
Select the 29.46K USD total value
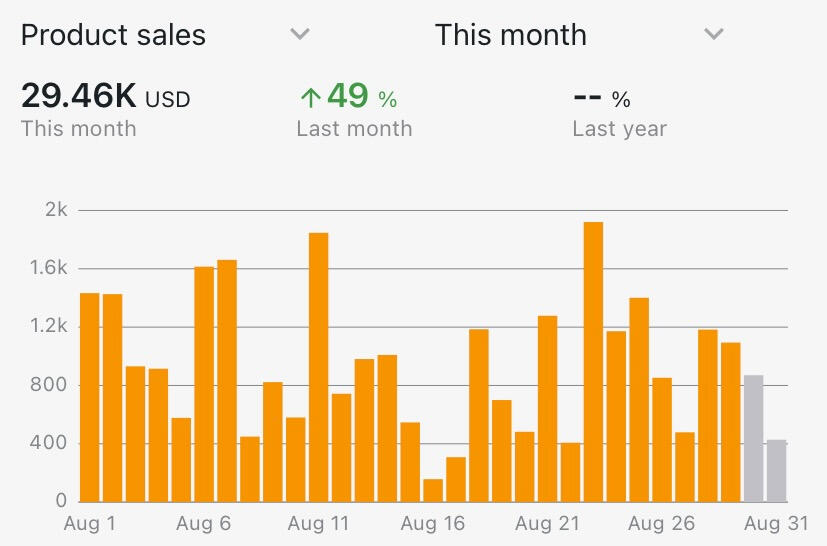tap(105, 97)
